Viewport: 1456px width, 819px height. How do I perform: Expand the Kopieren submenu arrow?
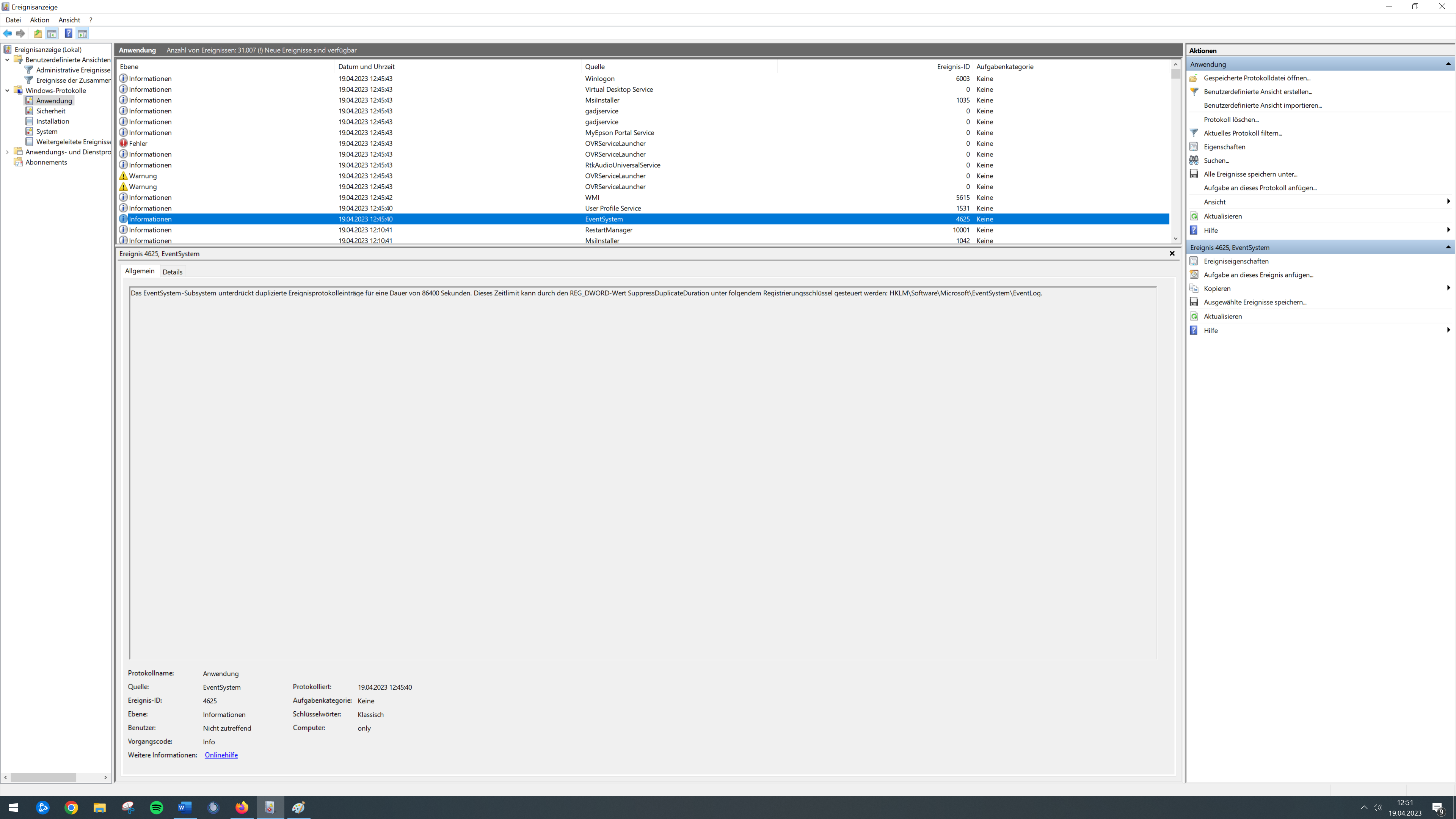coord(1448,288)
